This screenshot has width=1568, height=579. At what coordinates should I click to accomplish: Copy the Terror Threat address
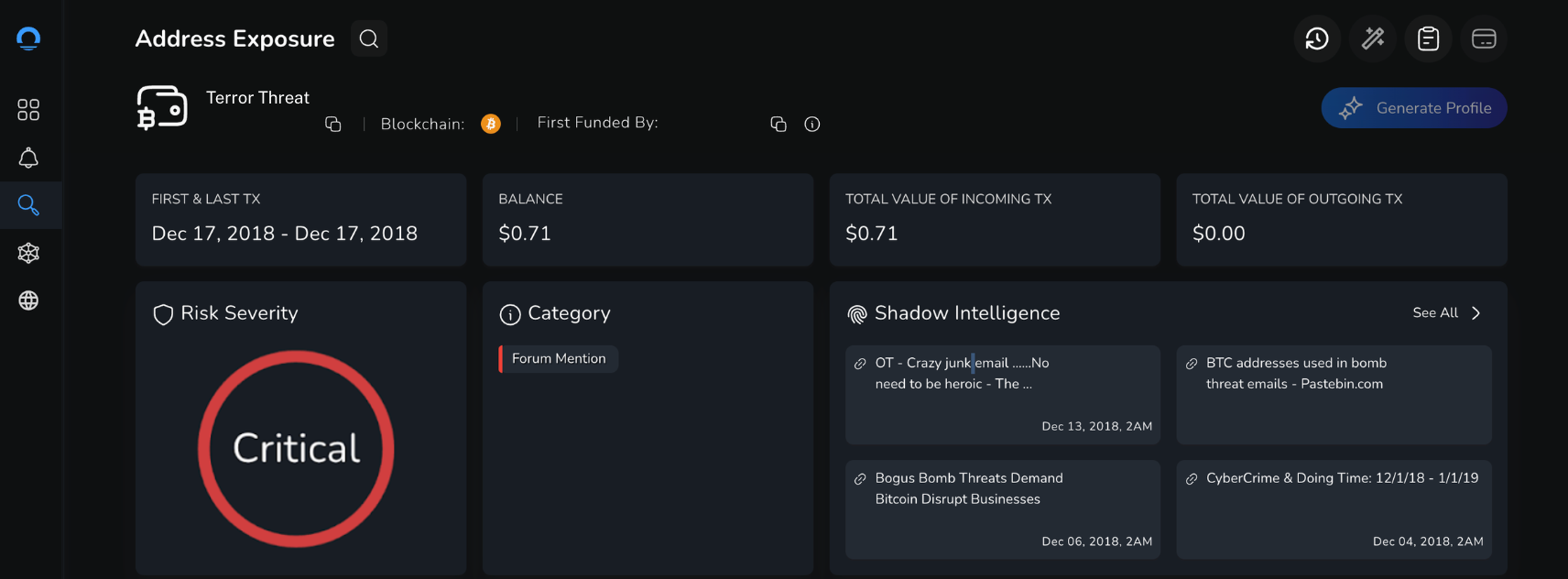[333, 125]
